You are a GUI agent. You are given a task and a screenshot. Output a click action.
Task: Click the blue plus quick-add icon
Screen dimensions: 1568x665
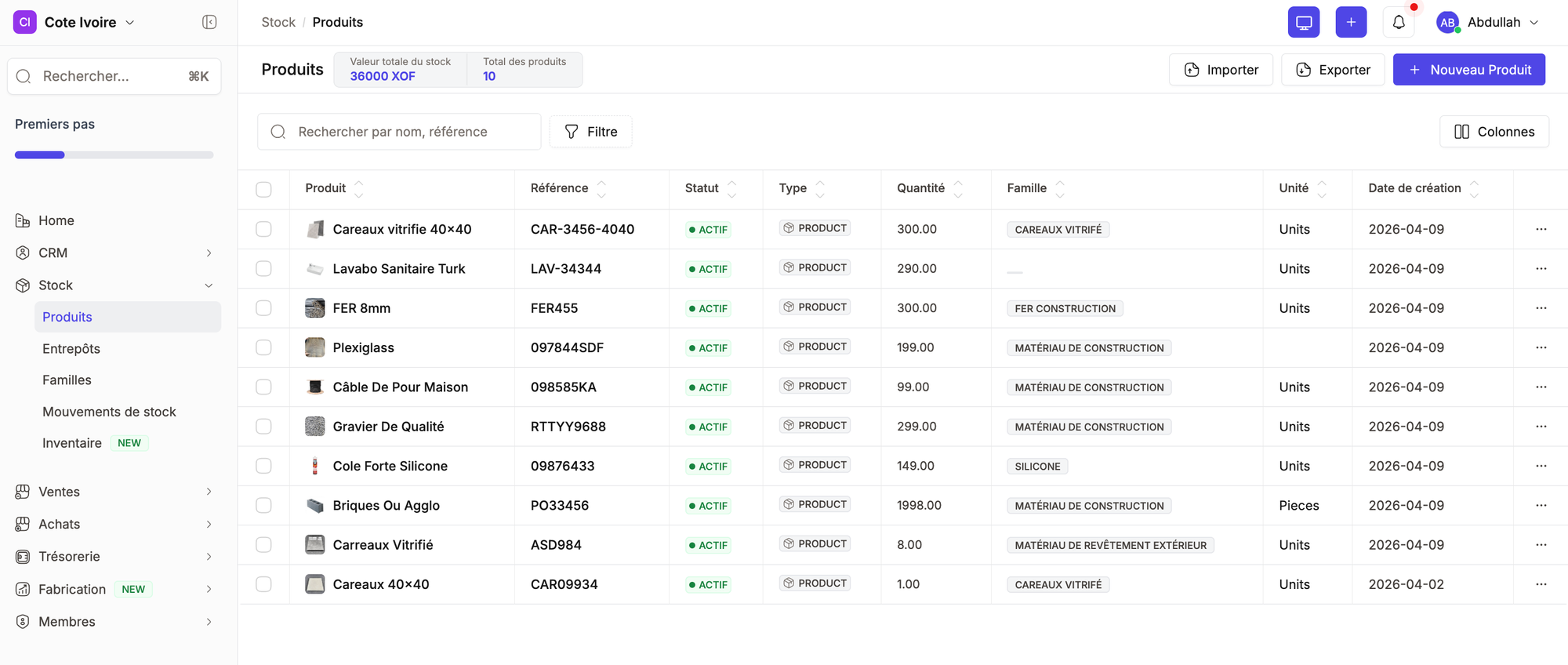point(1350,22)
